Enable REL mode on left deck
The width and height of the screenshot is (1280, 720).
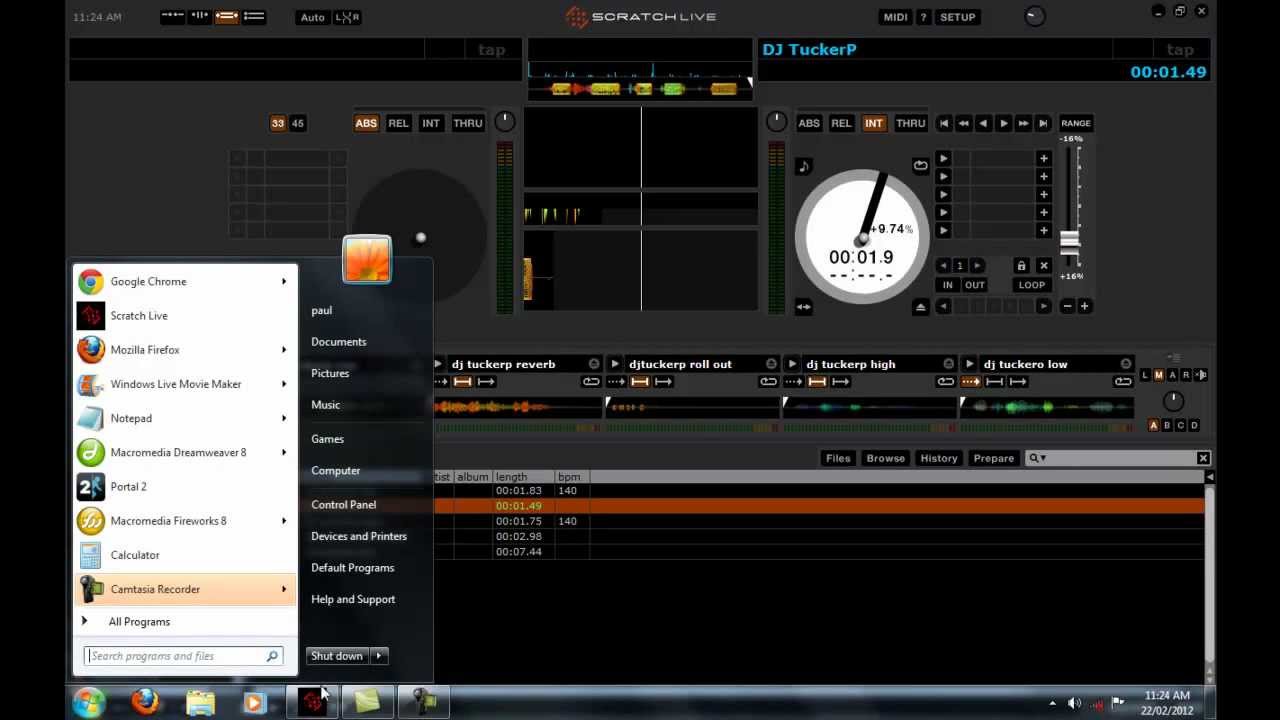point(398,124)
